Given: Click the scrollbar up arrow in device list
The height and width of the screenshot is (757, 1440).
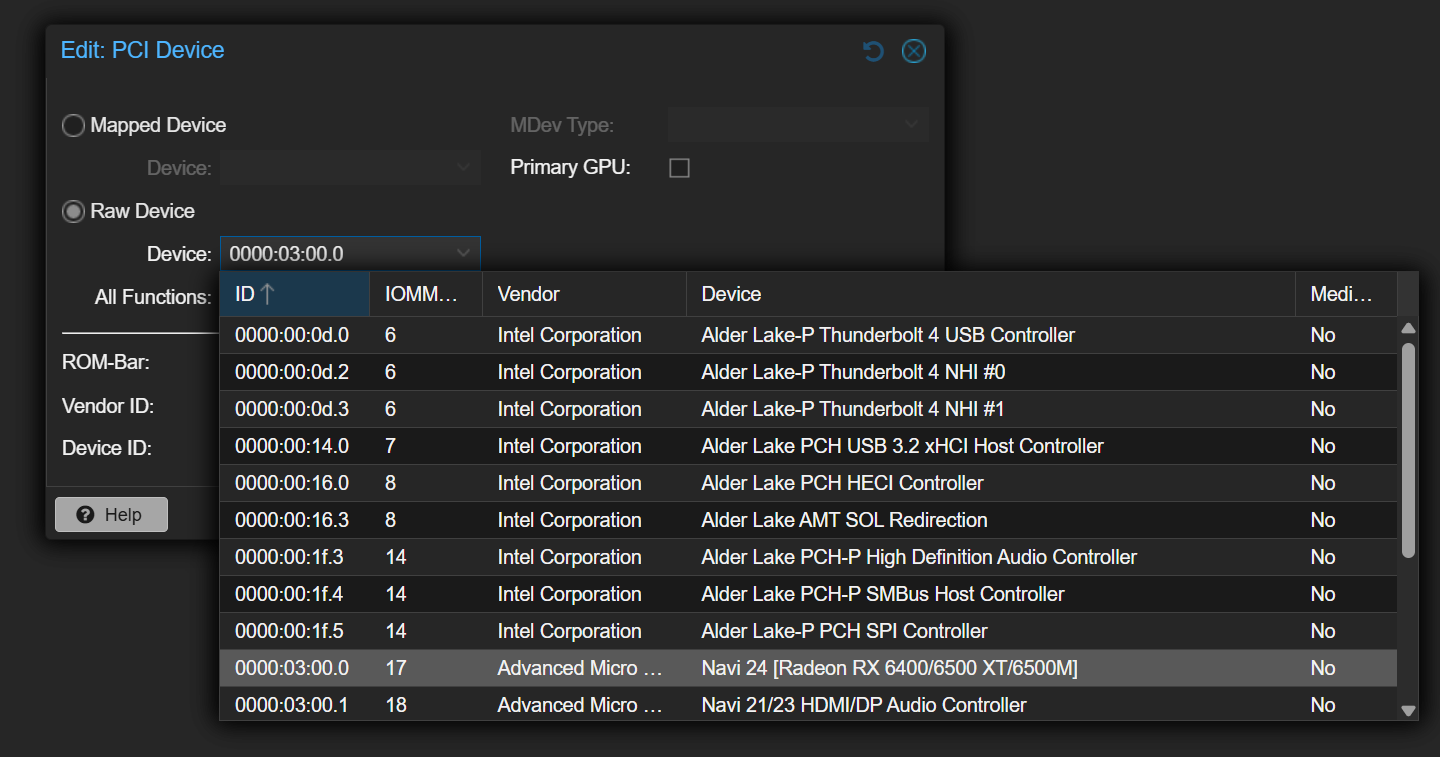Looking at the screenshot, I should point(1408,328).
